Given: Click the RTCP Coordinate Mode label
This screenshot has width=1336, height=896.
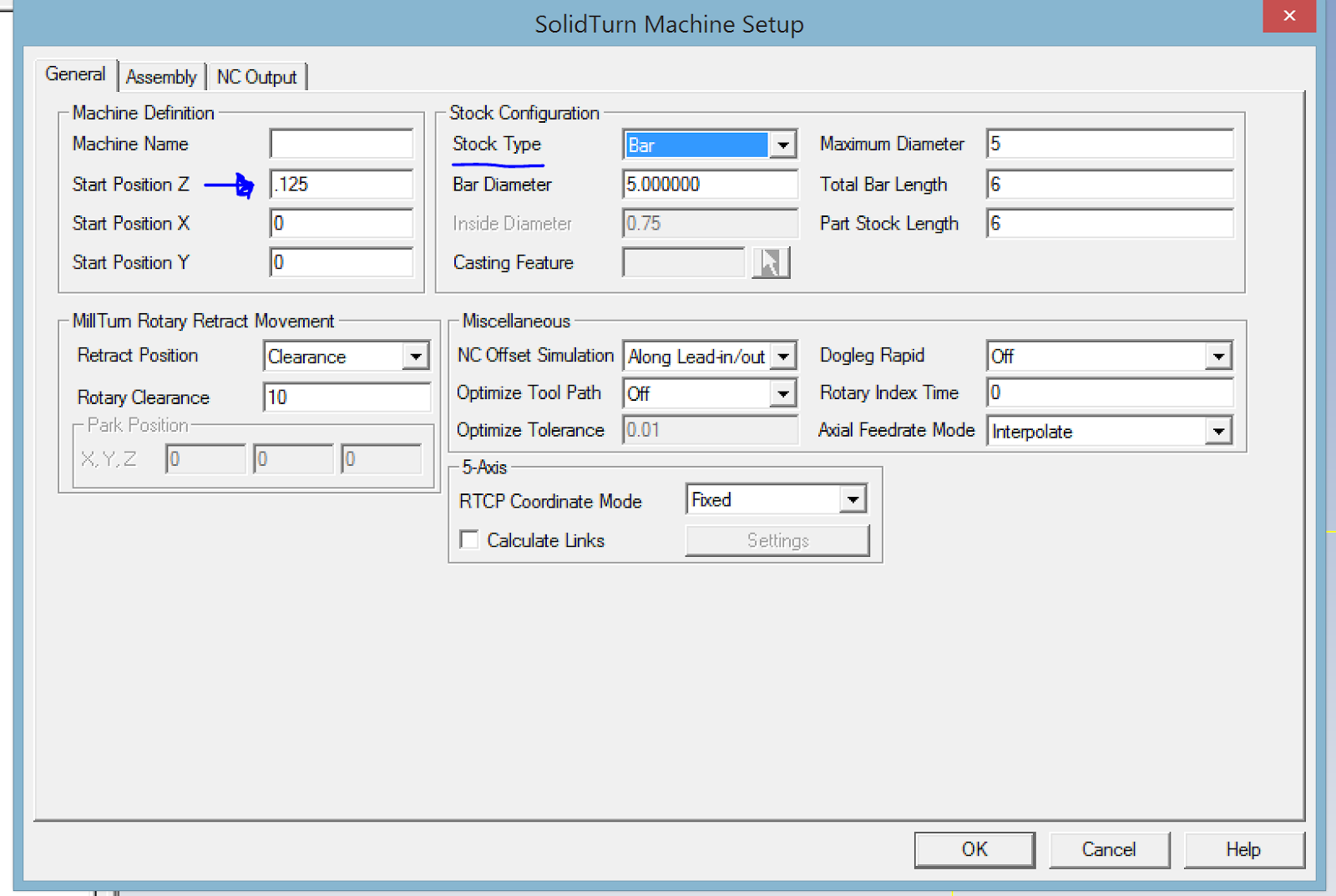Looking at the screenshot, I should coord(550,501).
